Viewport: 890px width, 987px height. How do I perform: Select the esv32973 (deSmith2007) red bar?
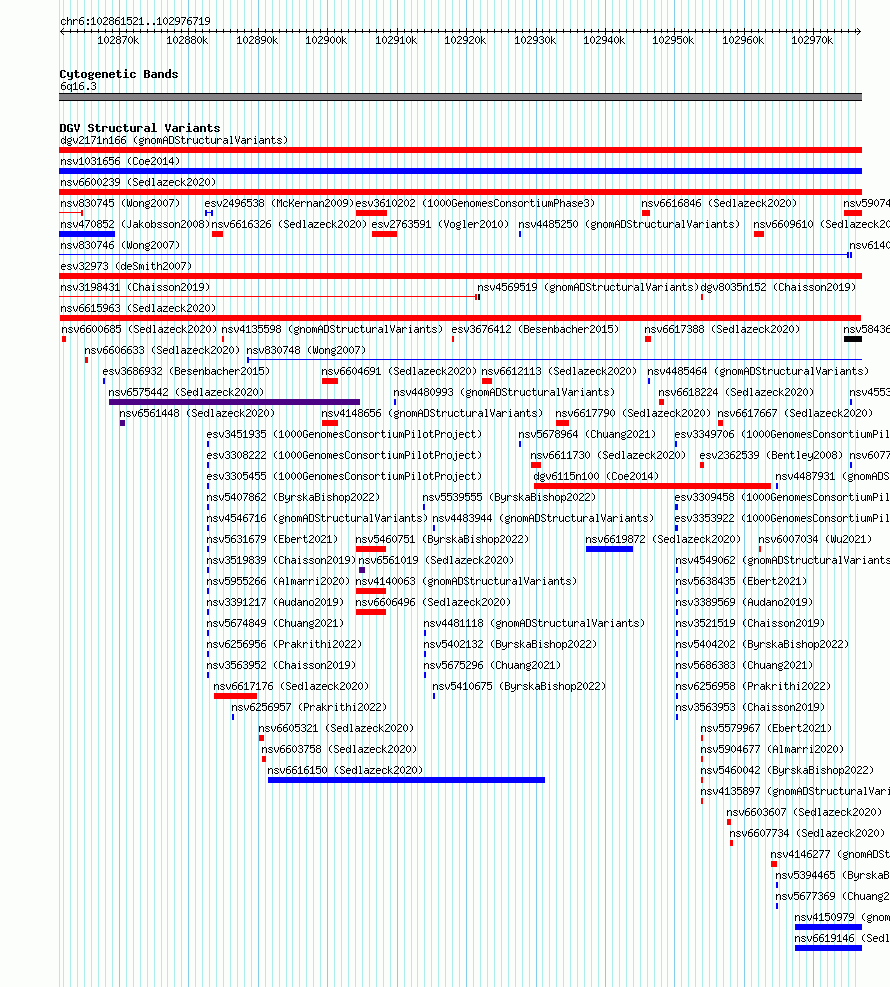[x=460, y=276]
